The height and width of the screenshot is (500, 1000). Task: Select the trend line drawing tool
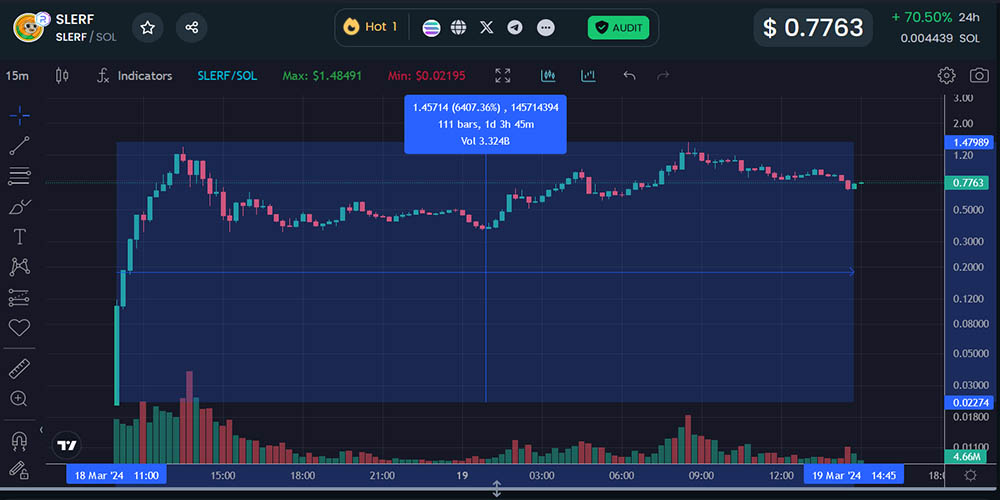point(19,146)
